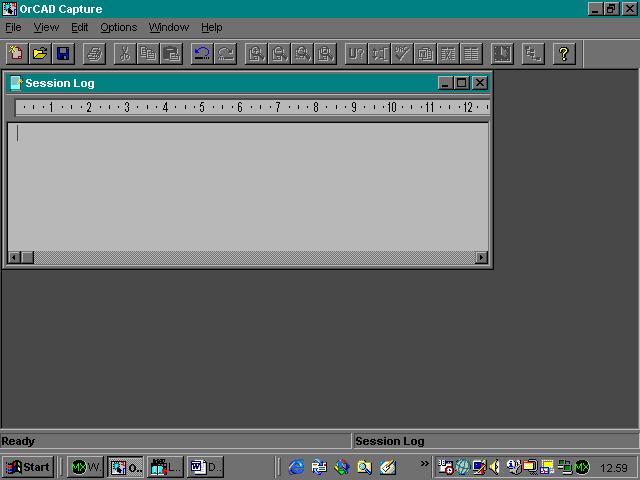This screenshot has height=480, width=640.
Task: Run Design Rules Check checkmark icon
Action: [x=402, y=53]
